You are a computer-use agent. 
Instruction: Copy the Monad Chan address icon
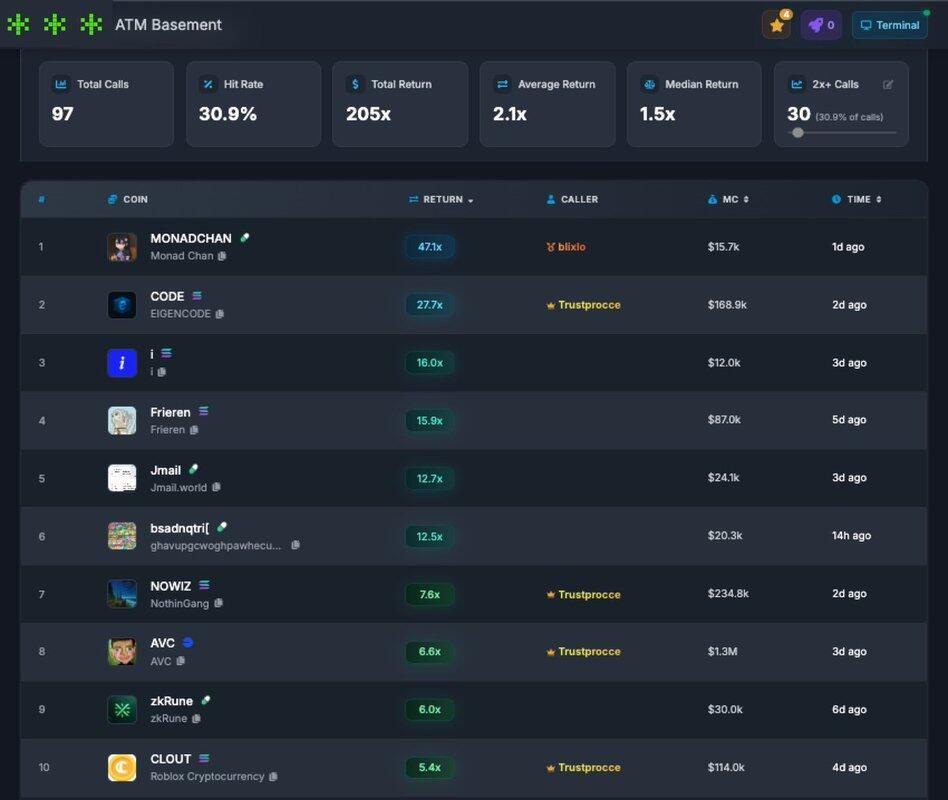222,256
